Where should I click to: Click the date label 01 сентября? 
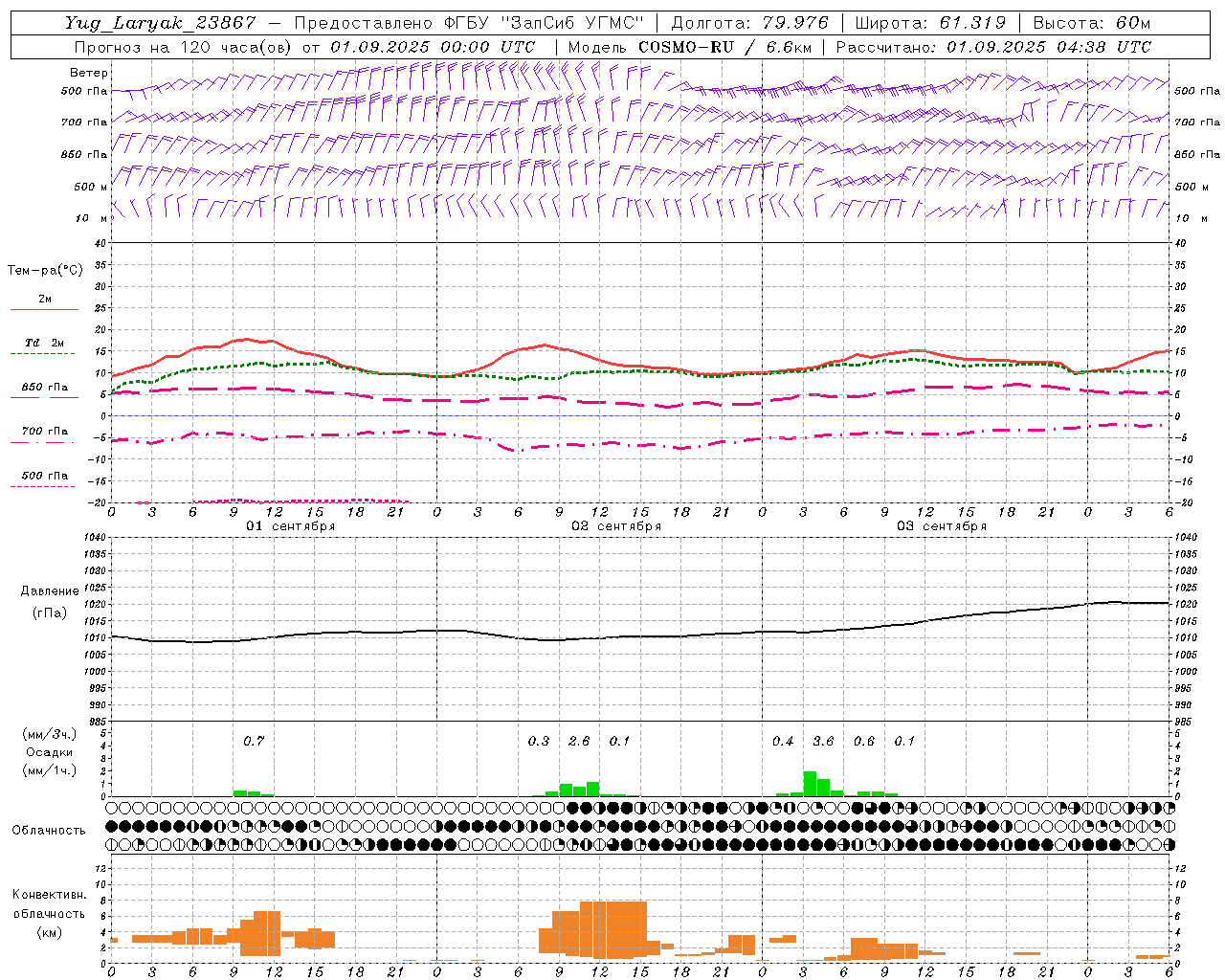coord(291,526)
